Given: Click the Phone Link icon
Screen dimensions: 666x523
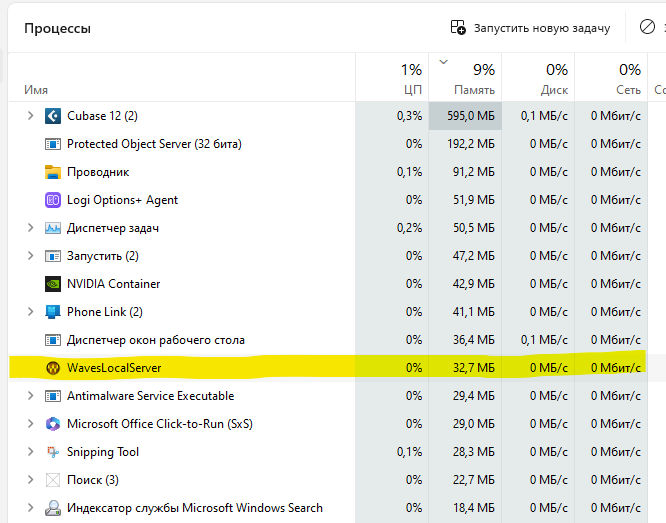Looking at the screenshot, I should (x=53, y=312).
